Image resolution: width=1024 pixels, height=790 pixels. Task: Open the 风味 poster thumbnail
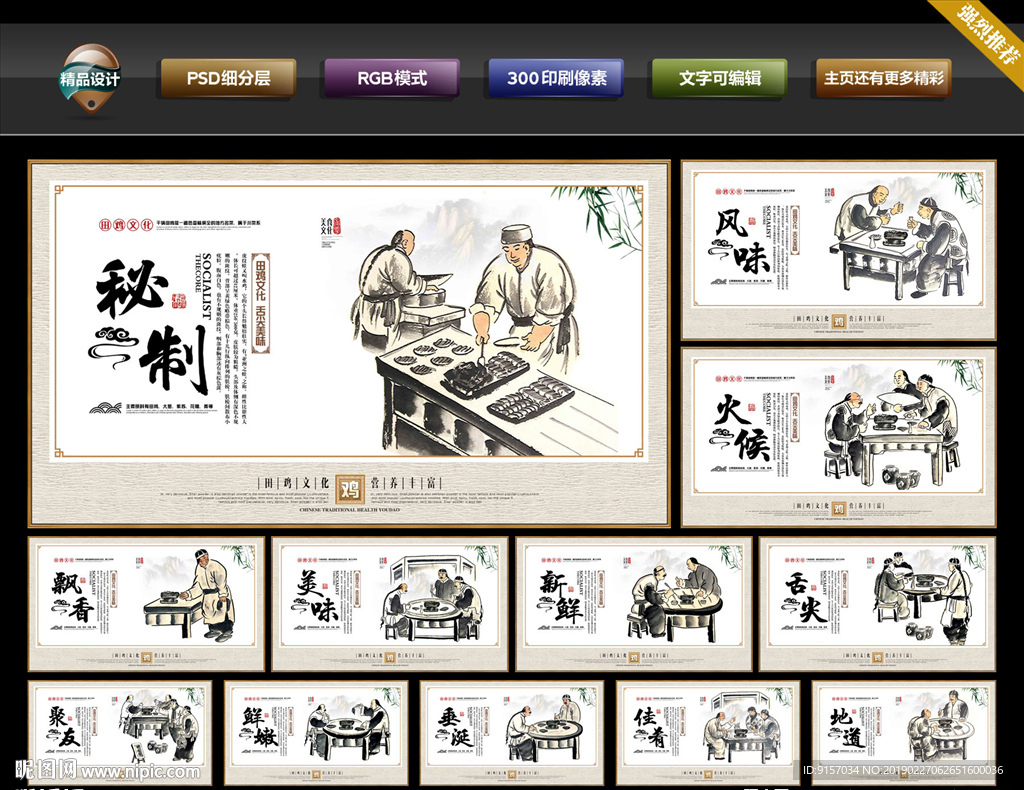[839, 250]
